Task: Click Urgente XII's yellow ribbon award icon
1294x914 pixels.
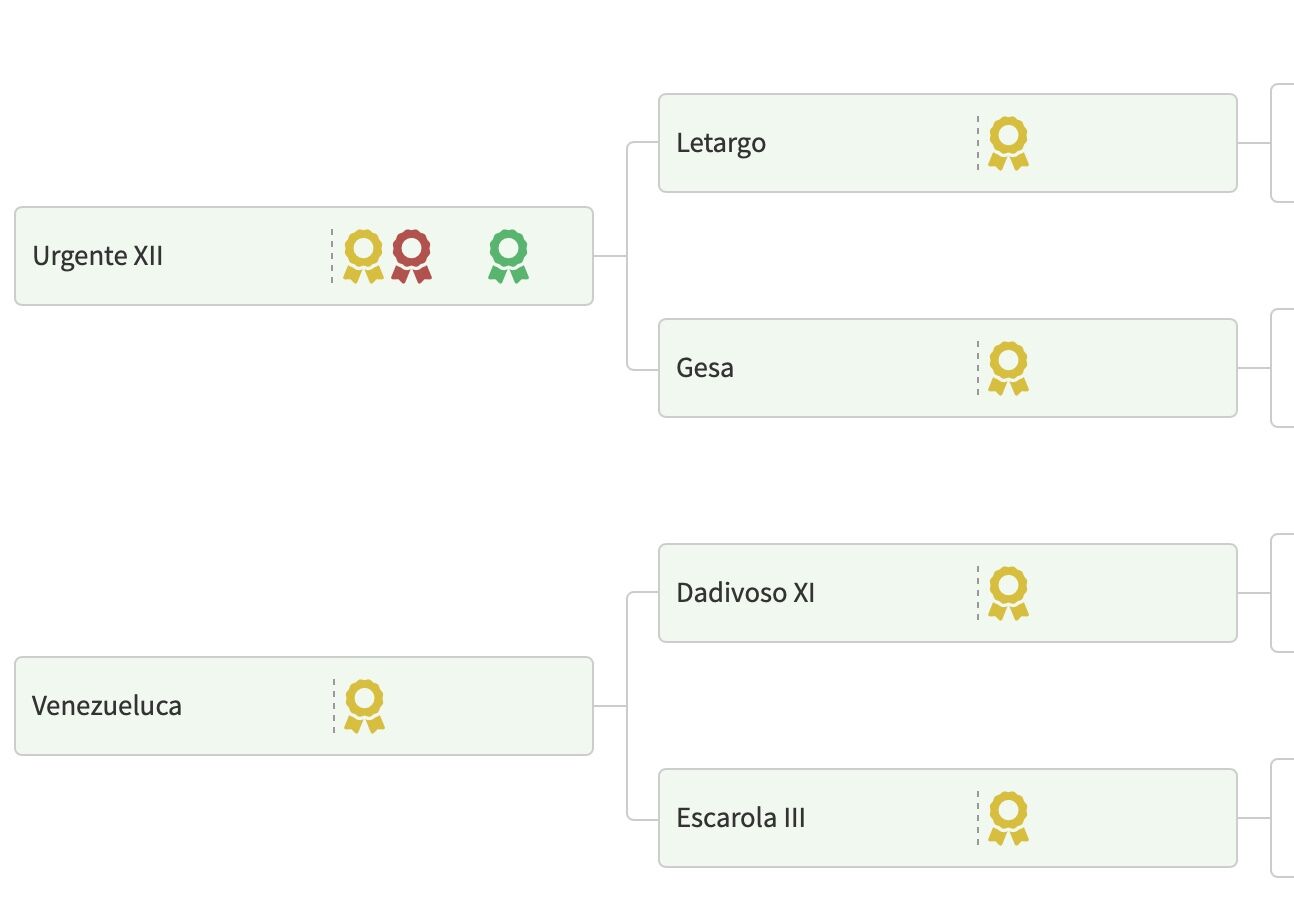Action: click(x=363, y=256)
